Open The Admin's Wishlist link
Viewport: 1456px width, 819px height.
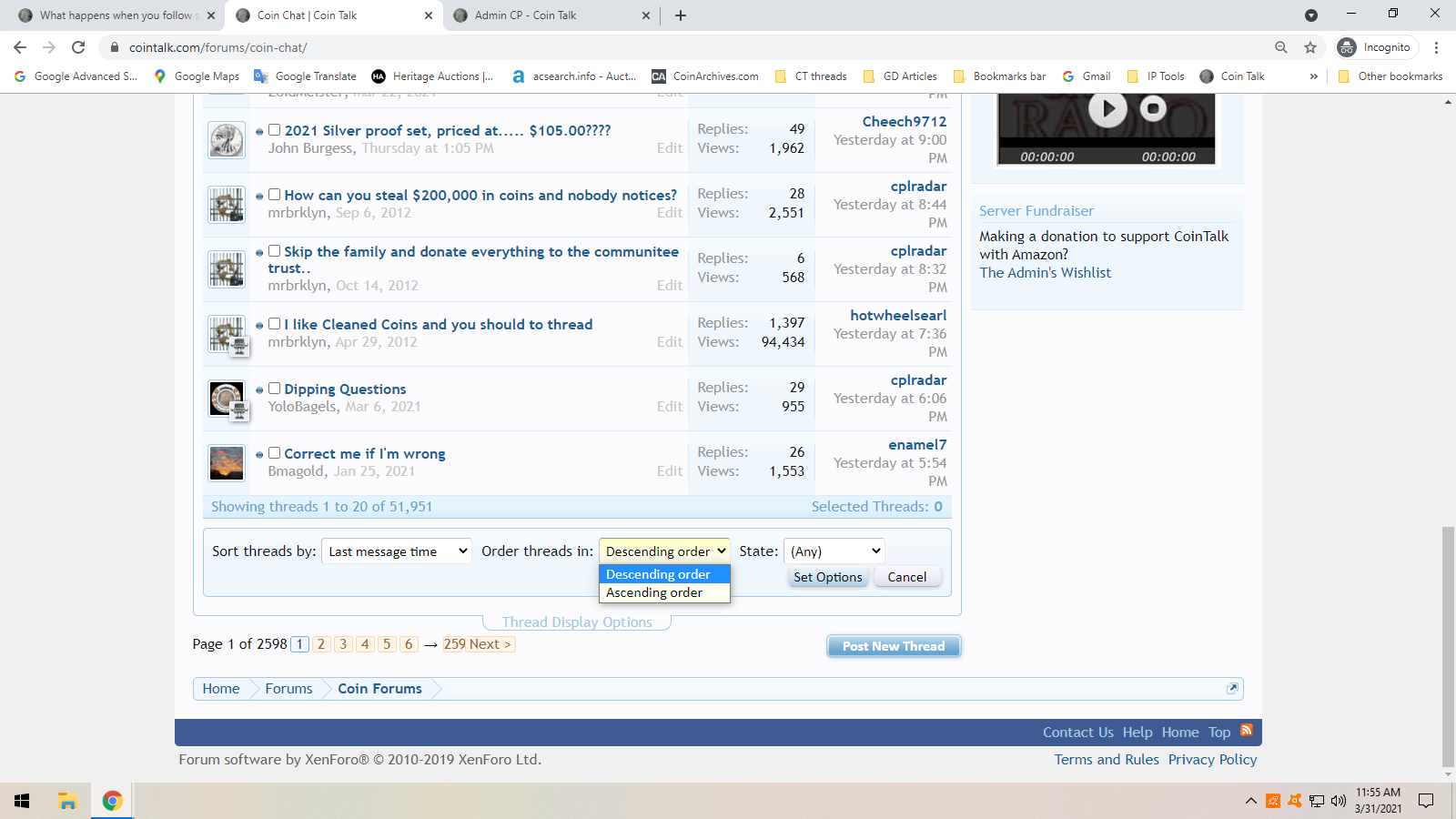[x=1045, y=273]
